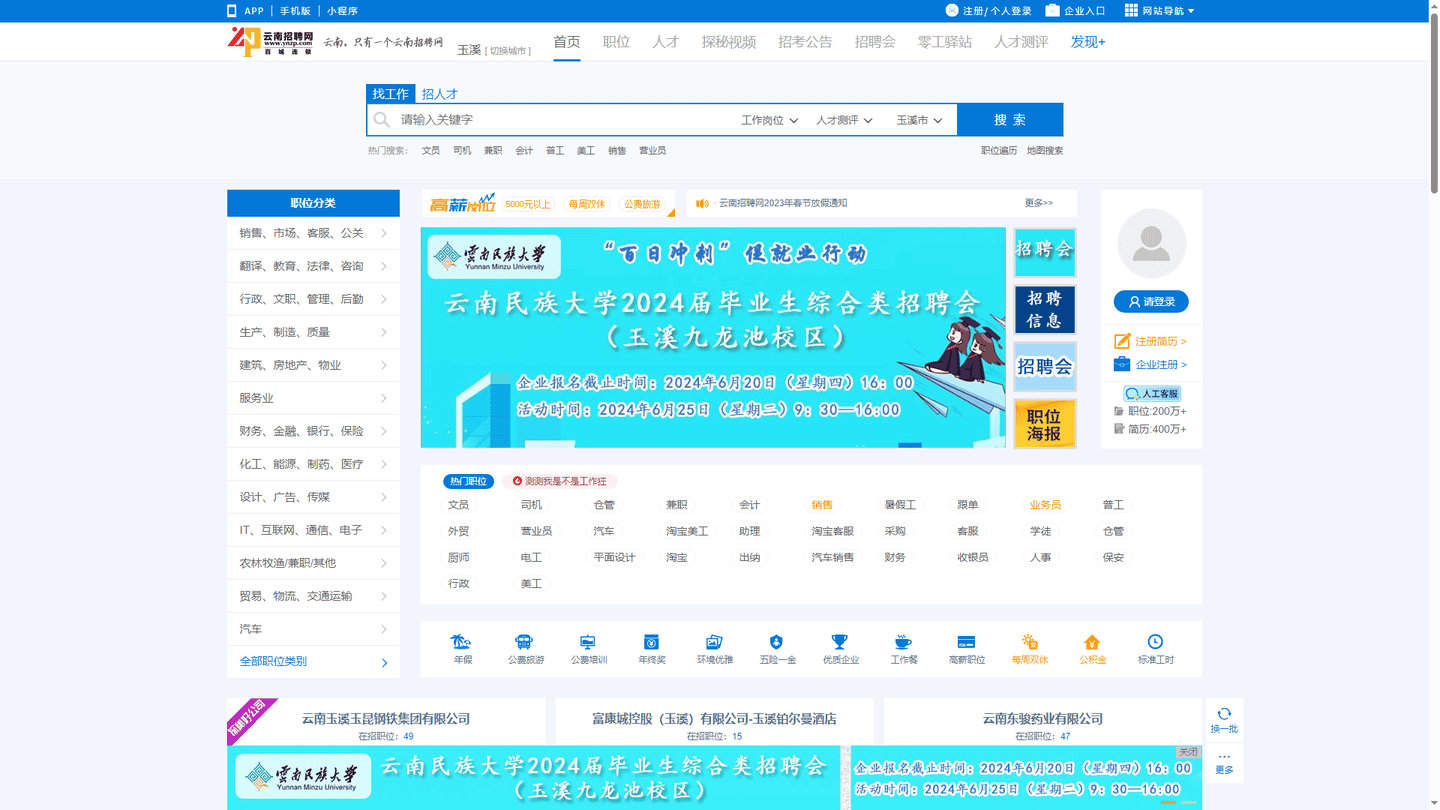Click the 云南招聘网 logo
This screenshot has height=810, width=1440.
[x=272, y=41]
